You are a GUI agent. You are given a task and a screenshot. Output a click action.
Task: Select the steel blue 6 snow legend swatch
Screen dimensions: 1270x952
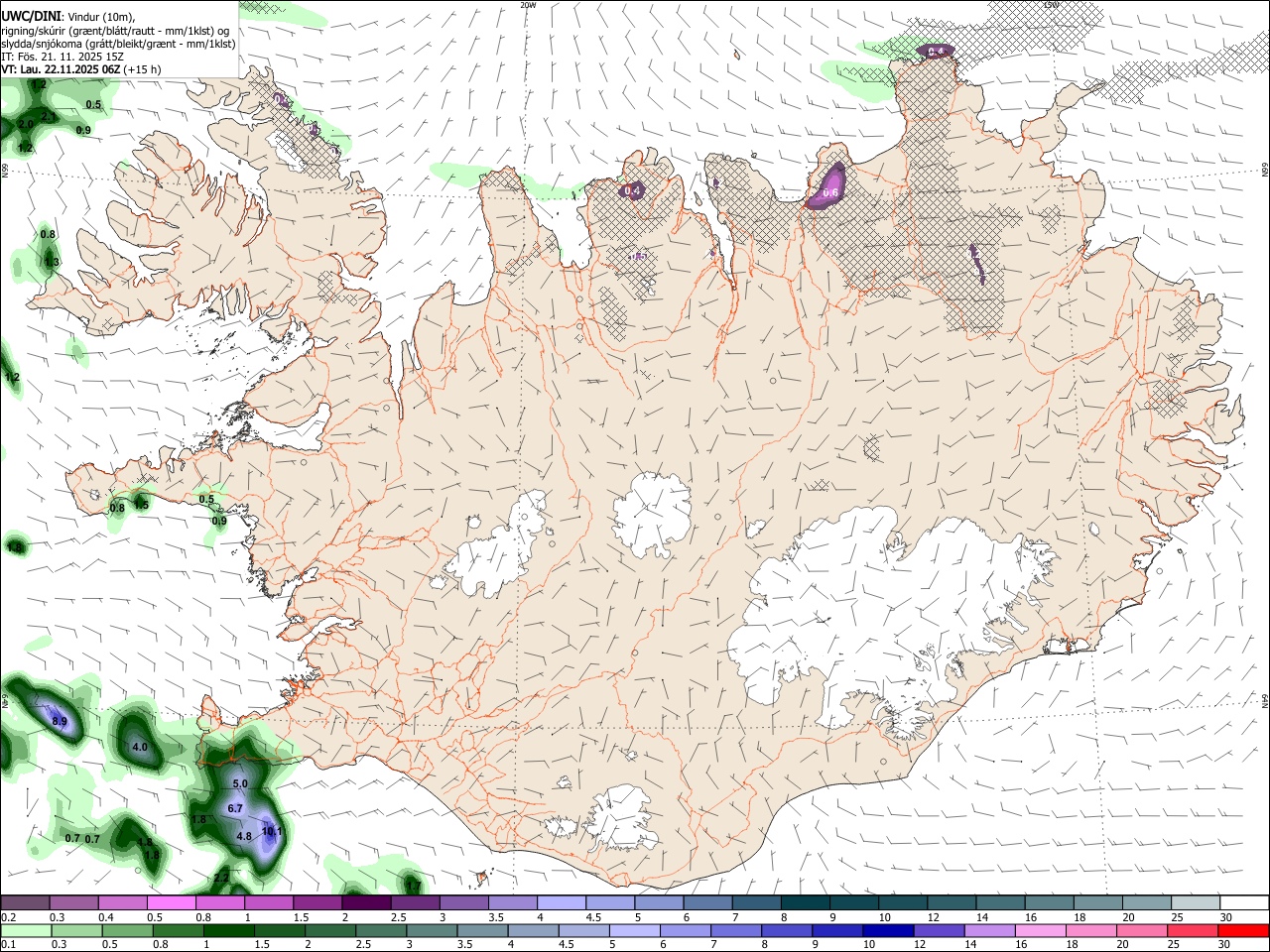point(708,903)
